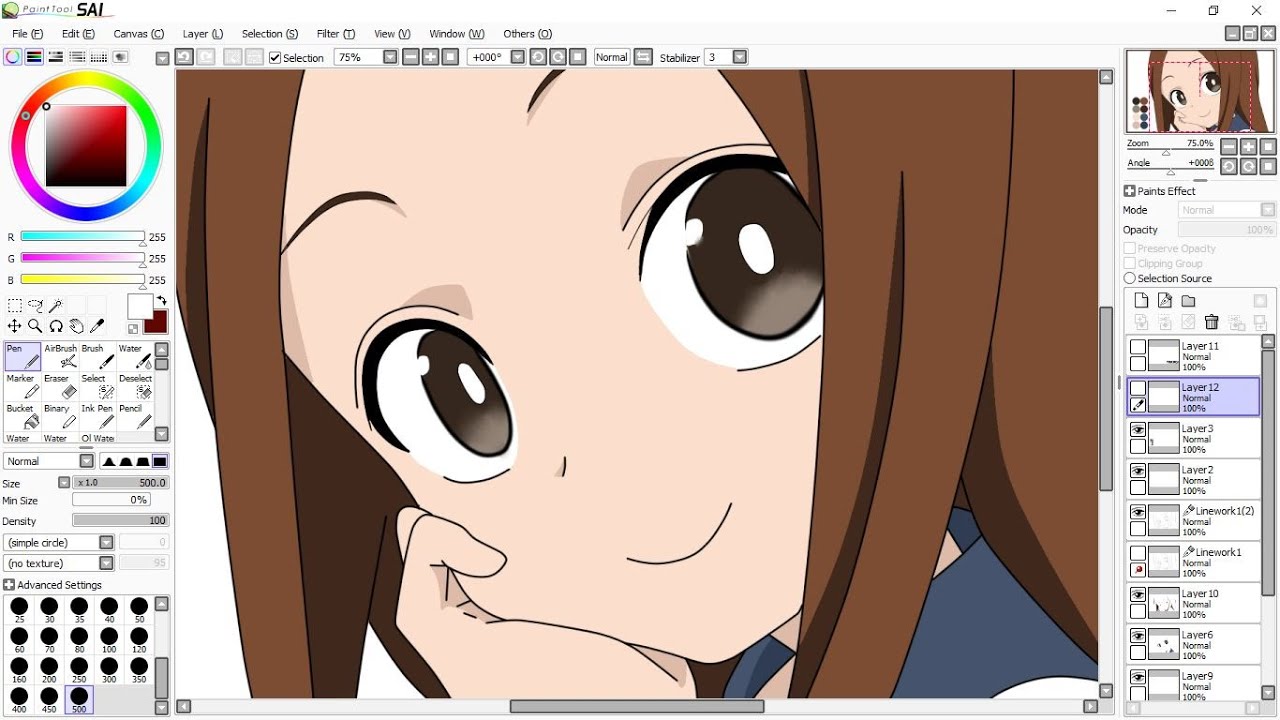Open the File menu
1280x720 pixels.
(x=27, y=34)
